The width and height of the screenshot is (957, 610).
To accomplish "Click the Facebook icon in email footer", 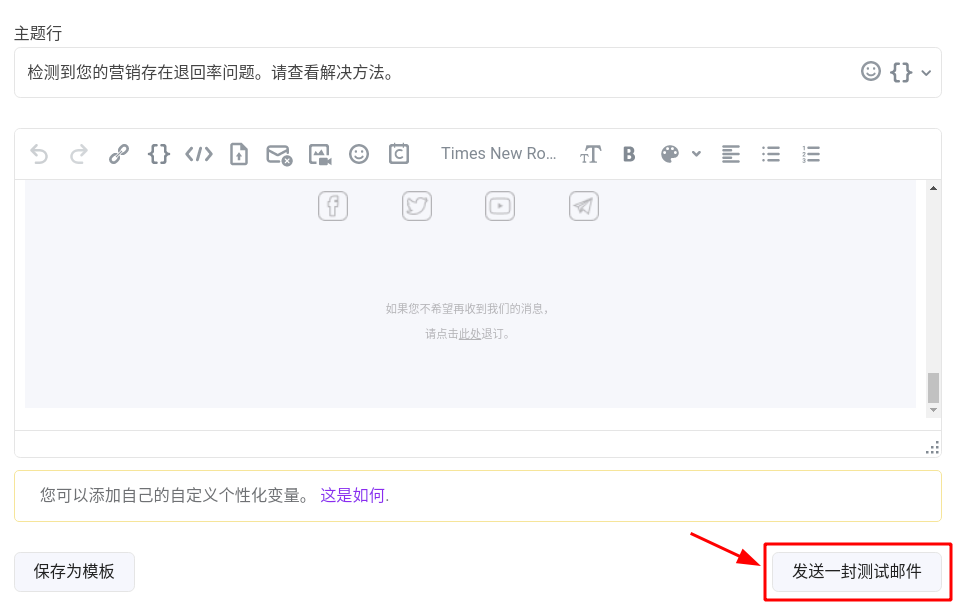I will (x=333, y=206).
